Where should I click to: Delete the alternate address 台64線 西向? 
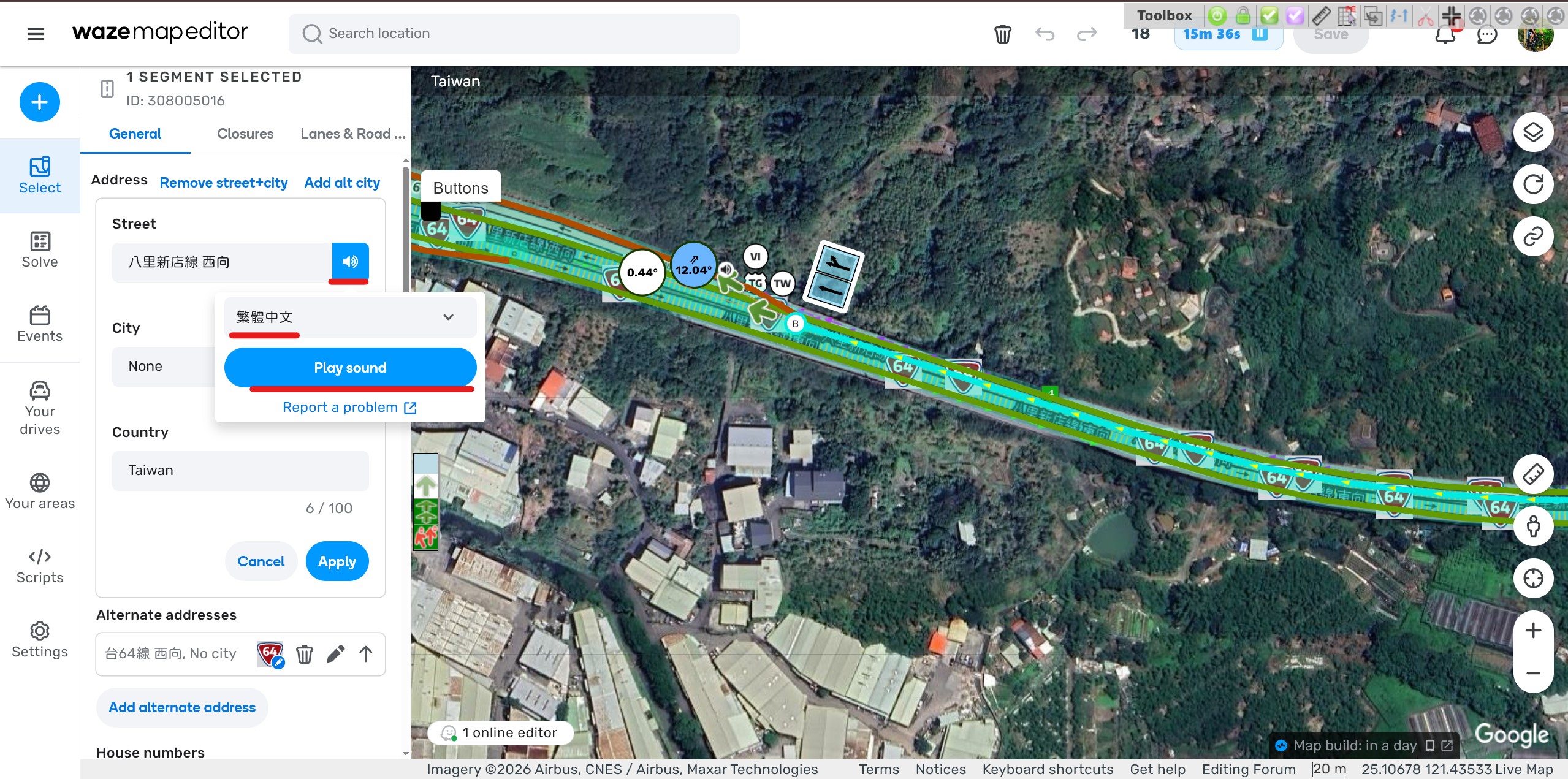(304, 654)
